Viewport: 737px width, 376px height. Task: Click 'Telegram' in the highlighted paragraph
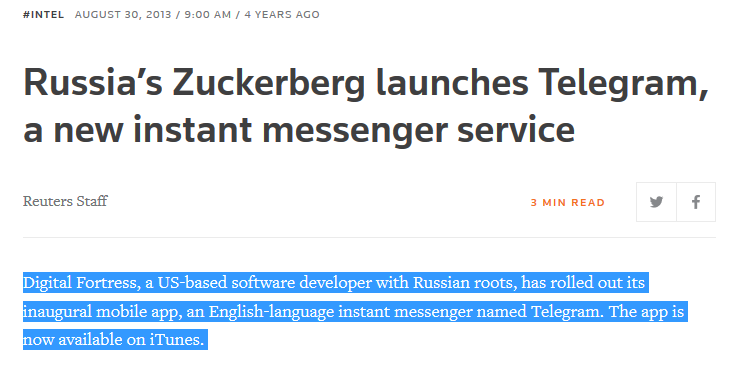coord(567,312)
